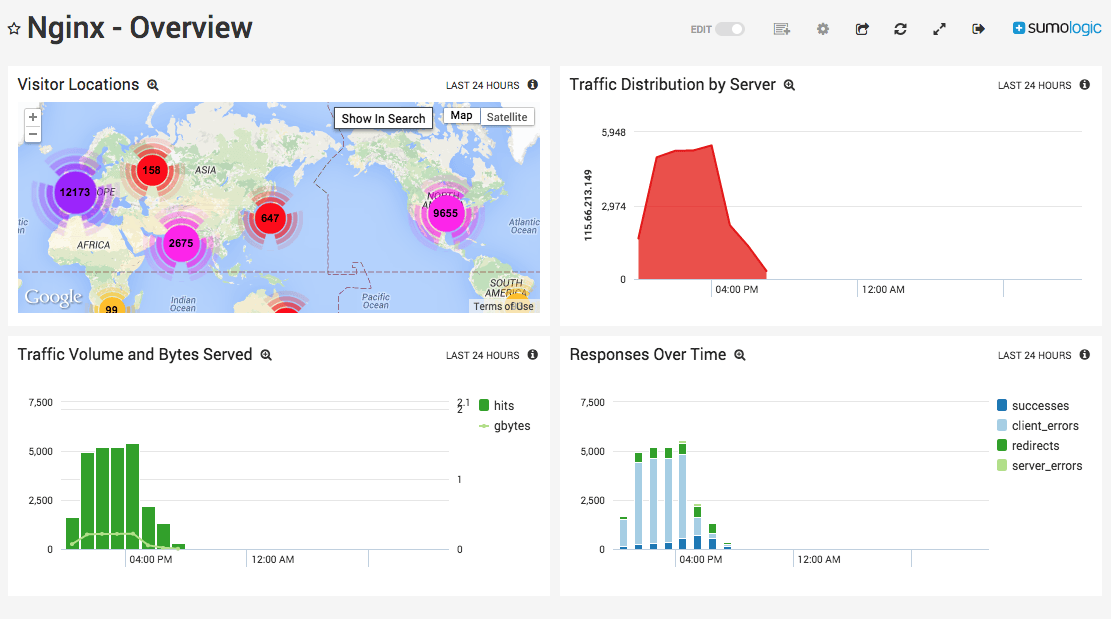
Task: Open Visitor Locations panel in search magnifier
Action: (x=152, y=85)
